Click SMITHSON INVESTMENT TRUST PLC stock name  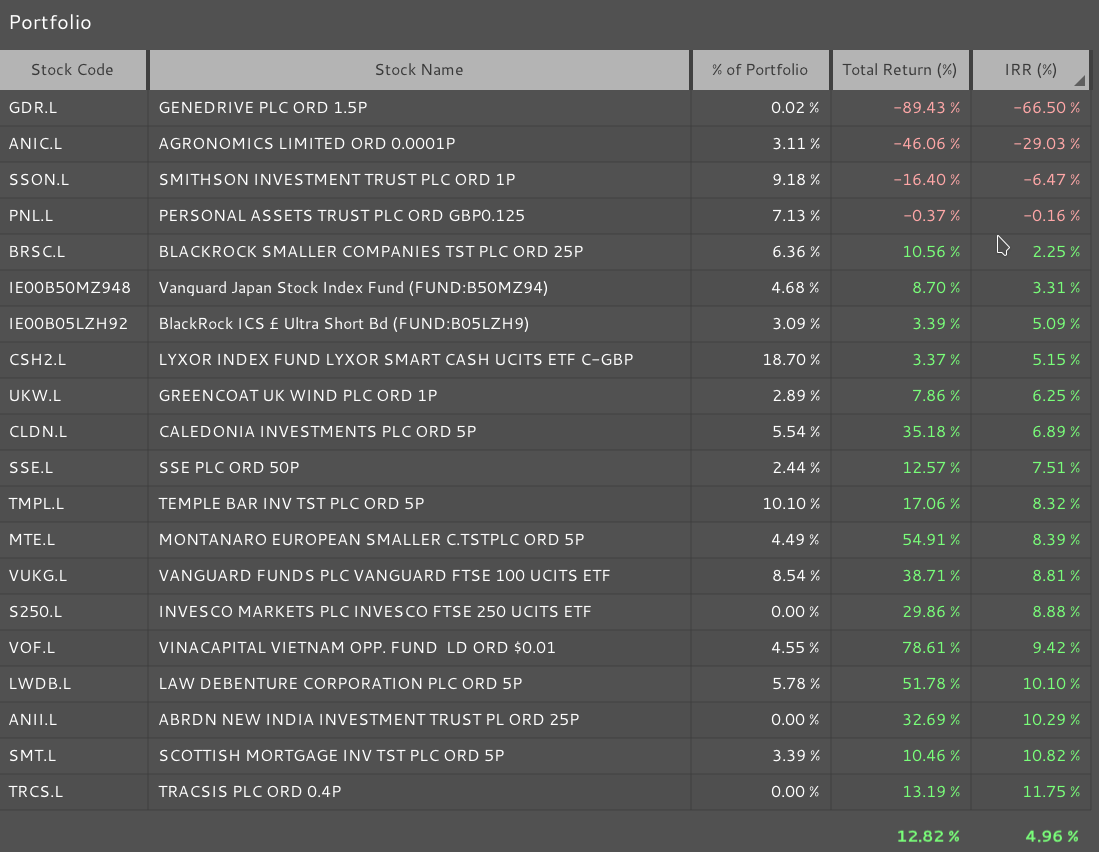[x=337, y=180]
